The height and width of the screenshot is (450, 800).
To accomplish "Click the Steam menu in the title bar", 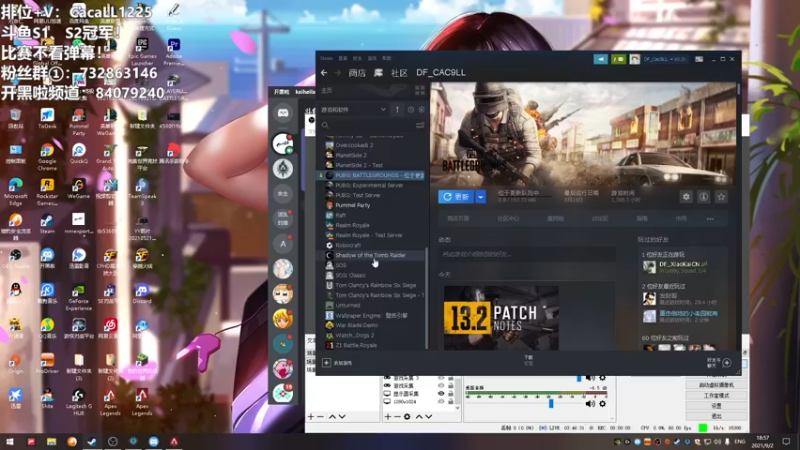I will click(x=326, y=59).
